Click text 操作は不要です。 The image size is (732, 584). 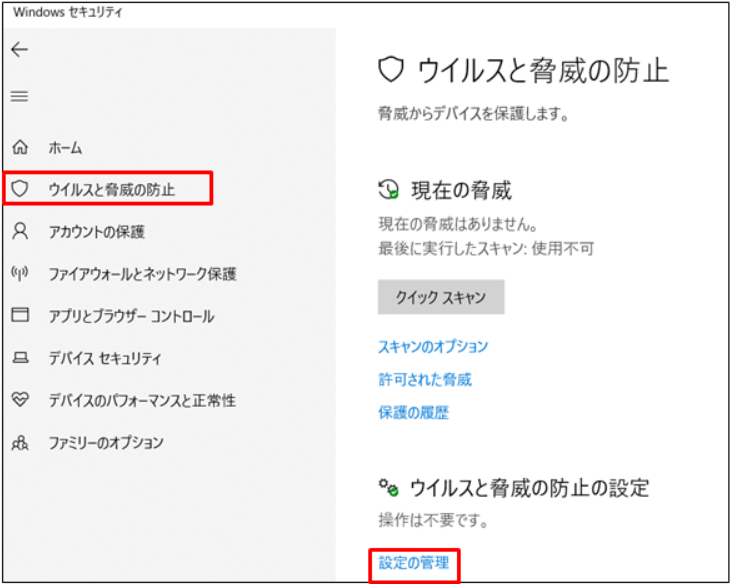(x=433, y=520)
